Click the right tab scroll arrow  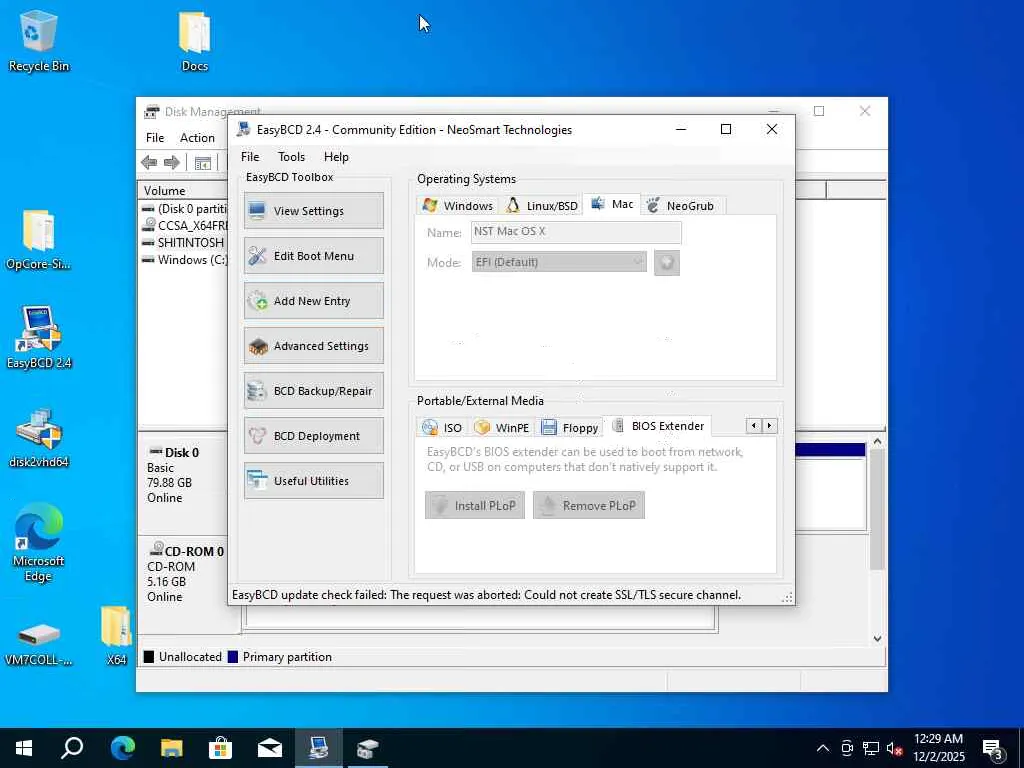(769, 426)
